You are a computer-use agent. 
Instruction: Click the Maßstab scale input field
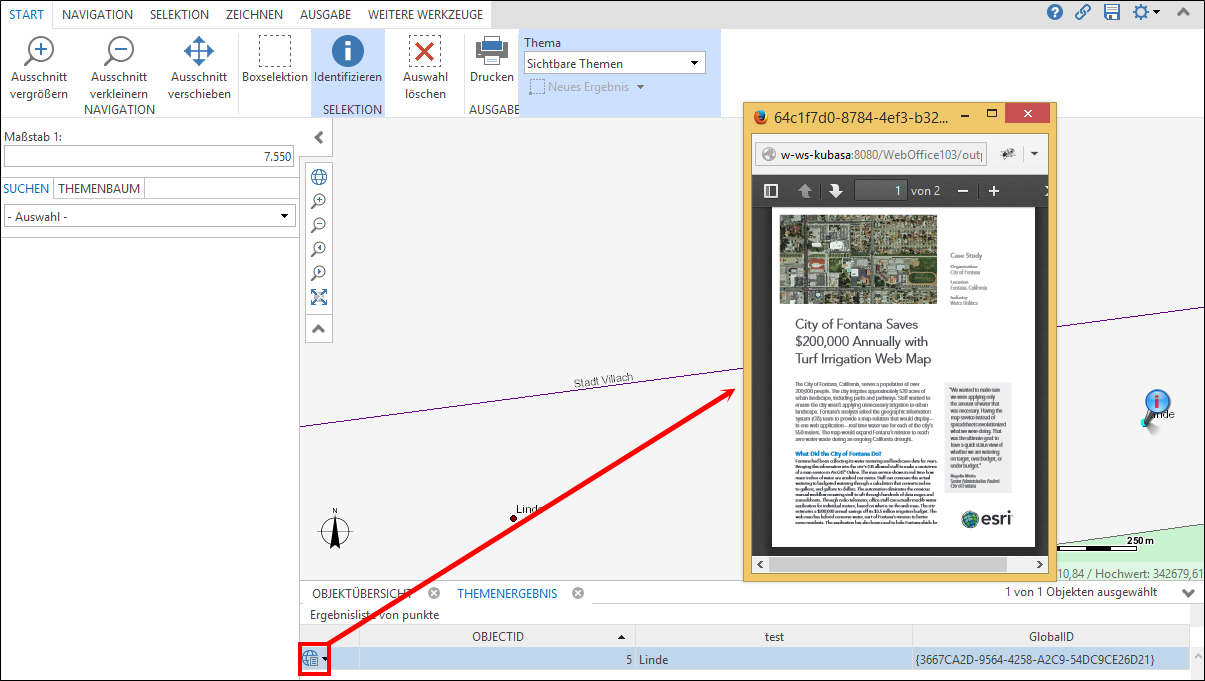(150, 158)
